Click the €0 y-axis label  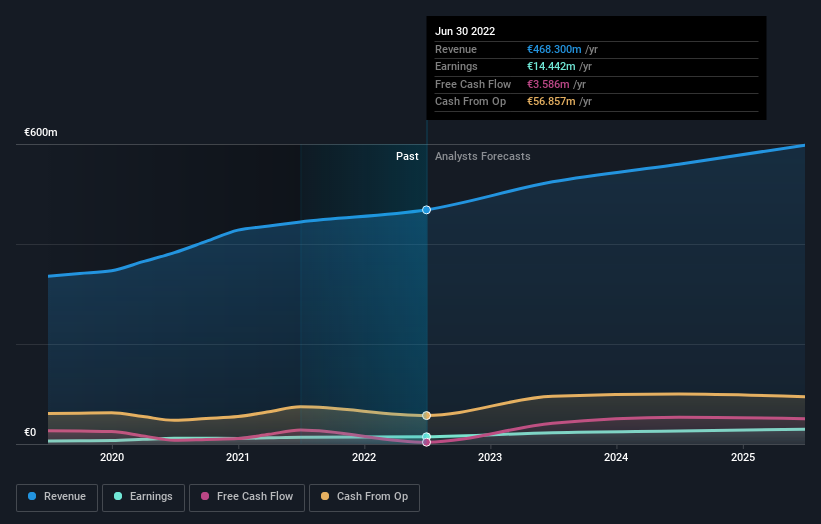click(30, 432)
